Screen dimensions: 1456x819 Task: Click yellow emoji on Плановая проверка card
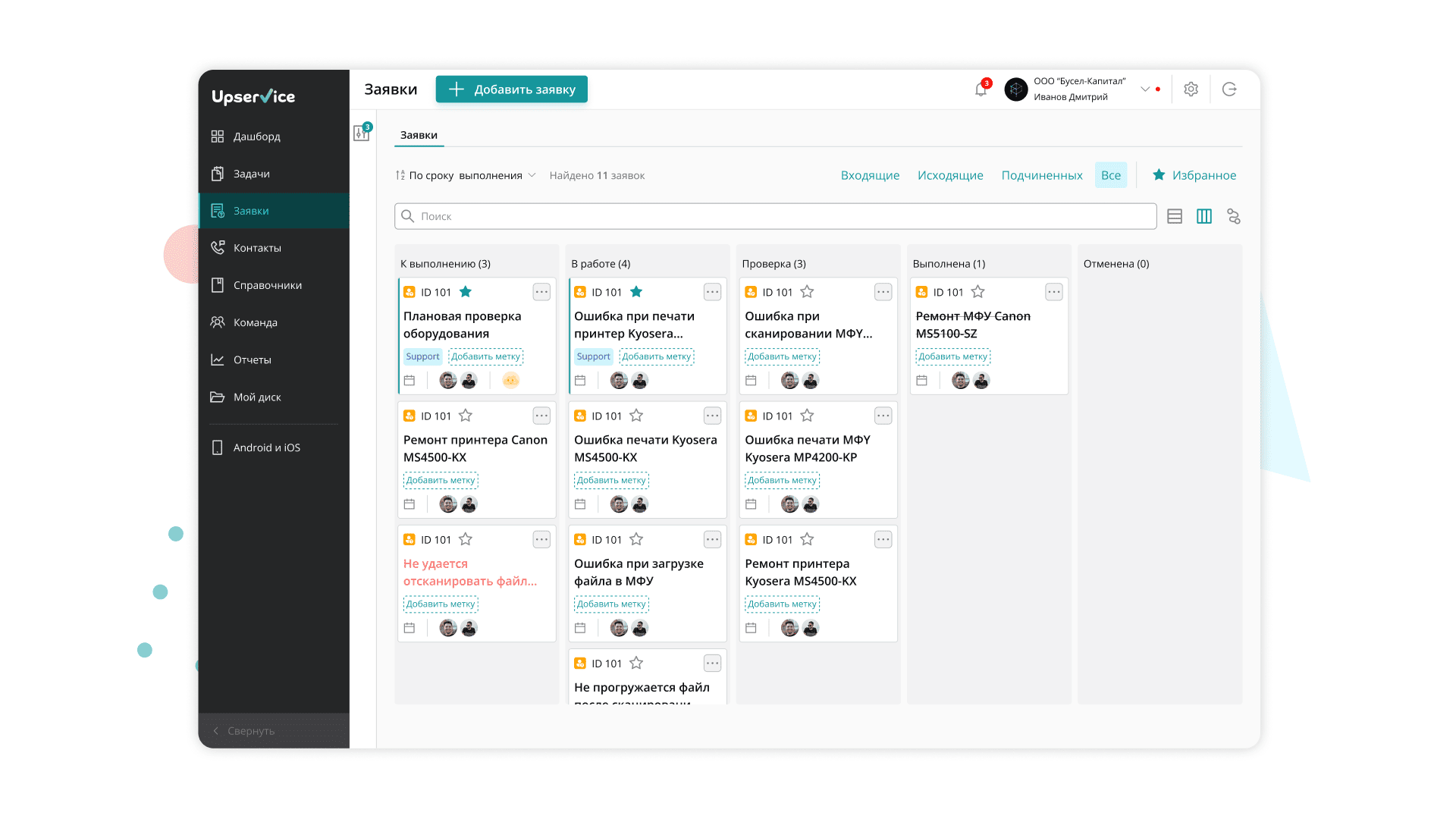pyautogui.click(x=511, y=381)
